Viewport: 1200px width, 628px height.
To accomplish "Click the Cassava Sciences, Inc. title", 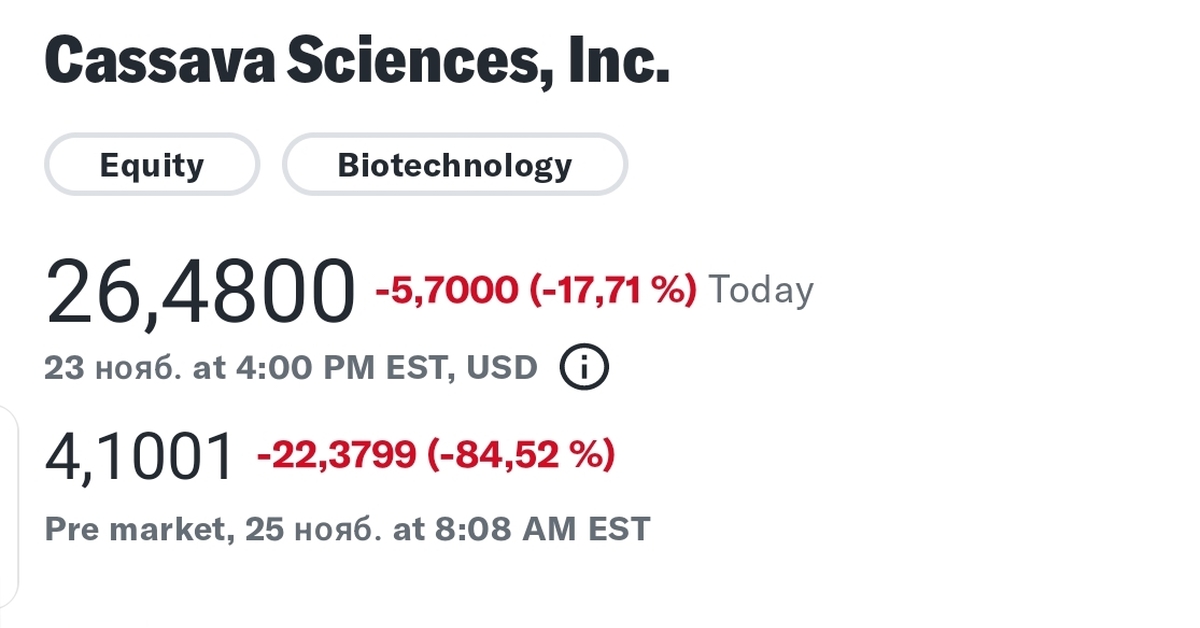I will tap(357, 62).
